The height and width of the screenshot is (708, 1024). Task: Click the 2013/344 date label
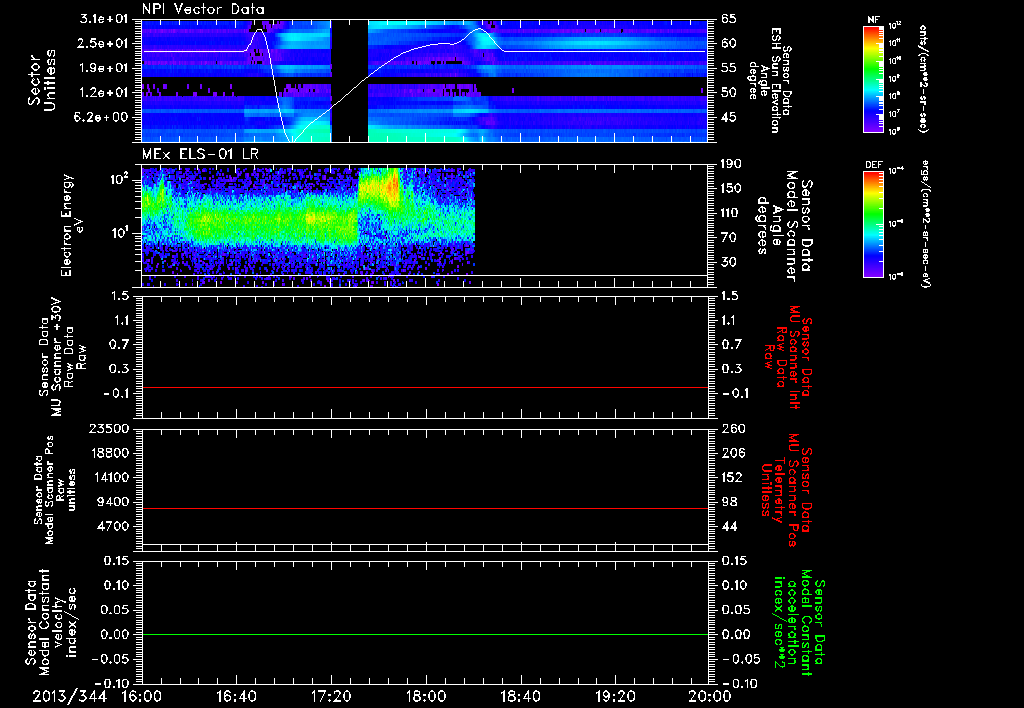[69, 697]
